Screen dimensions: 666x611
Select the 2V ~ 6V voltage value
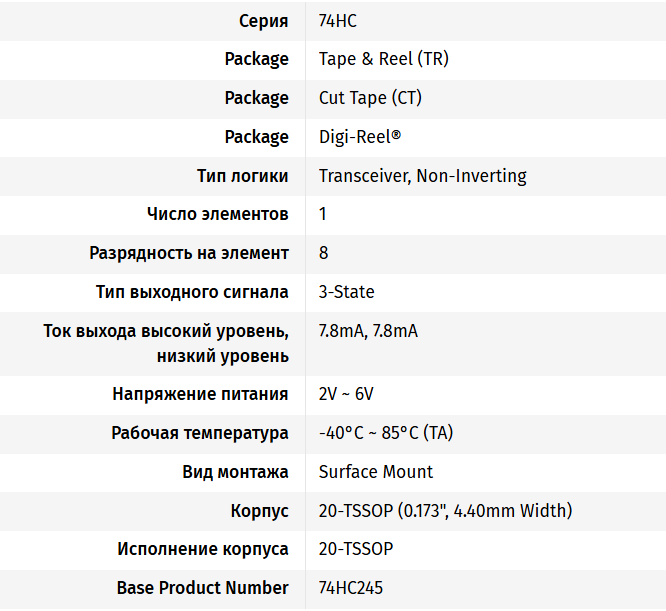346,394
